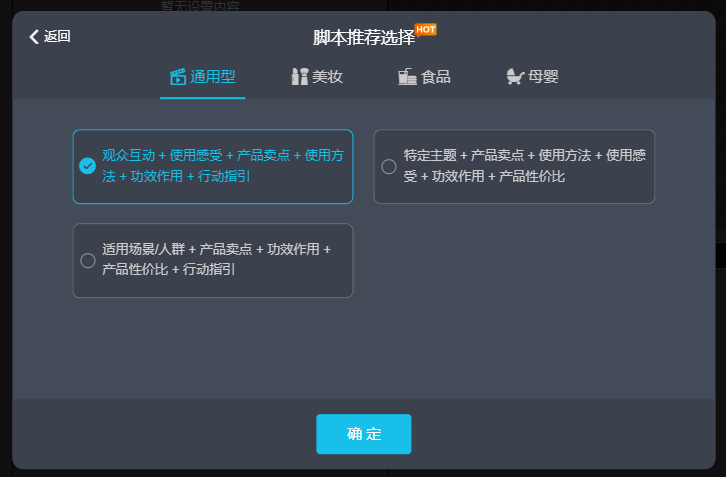Click the baby stroller icon
The height and width of the screenshot is (477, 726).
pos(515,76)
